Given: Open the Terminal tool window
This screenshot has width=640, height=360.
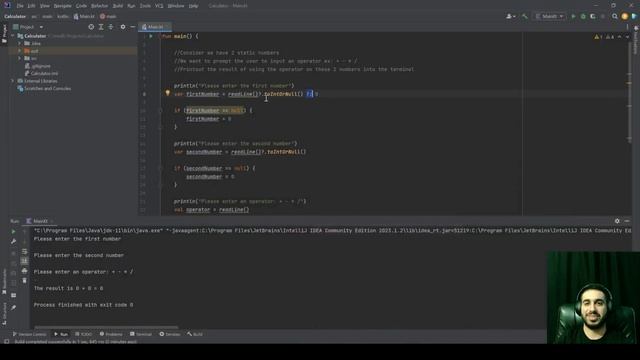Looking at the screenshot, I should 141,334.
